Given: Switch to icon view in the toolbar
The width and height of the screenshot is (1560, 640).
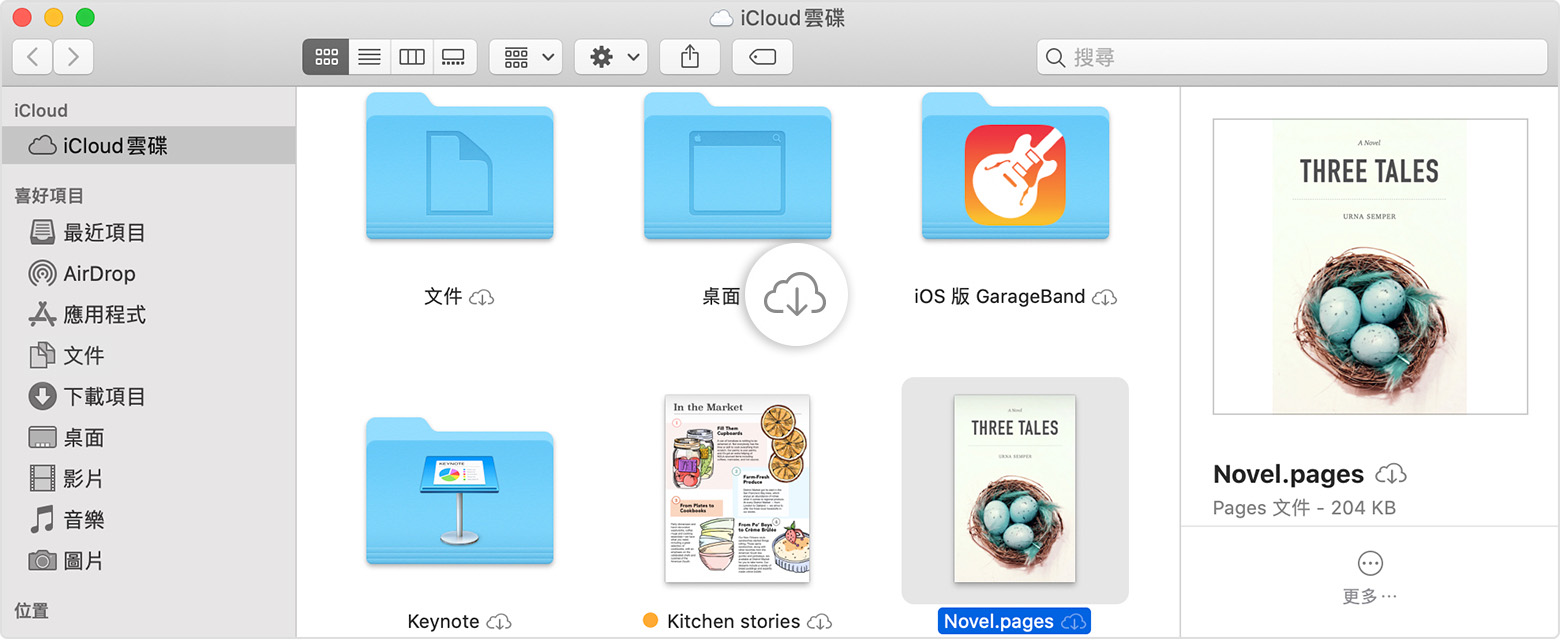Looking at the screenshot, I should click(325, 56).
